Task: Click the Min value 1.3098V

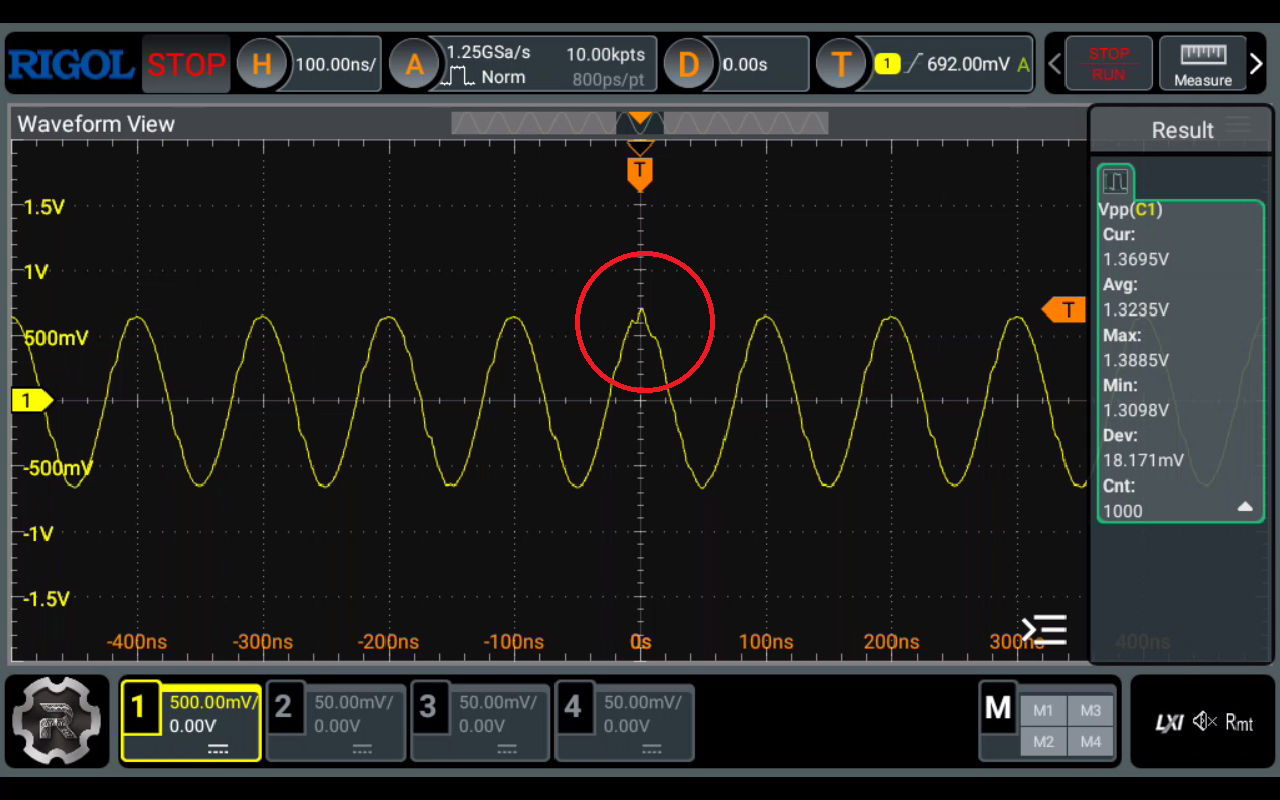Action: (x=1136, y=410)
